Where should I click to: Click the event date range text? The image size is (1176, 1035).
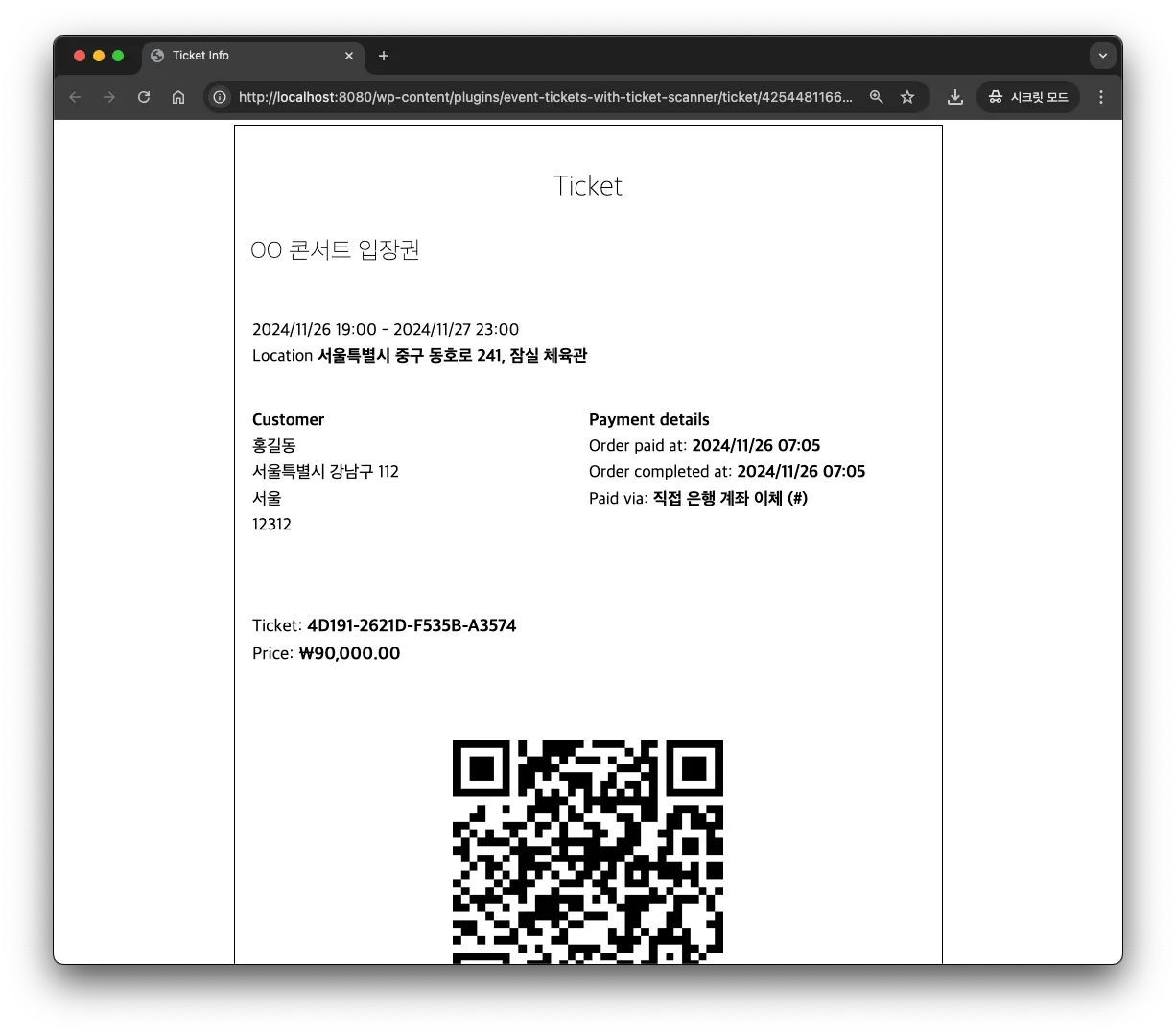(x=386, y=329)
